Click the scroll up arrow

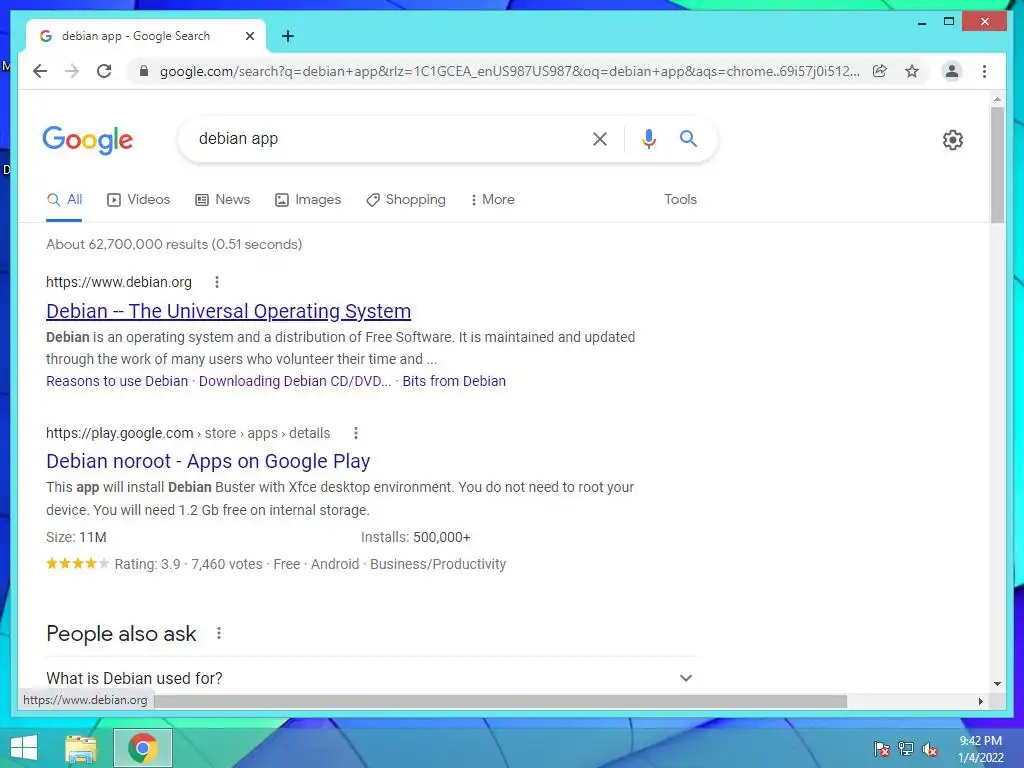pos(997,100)
